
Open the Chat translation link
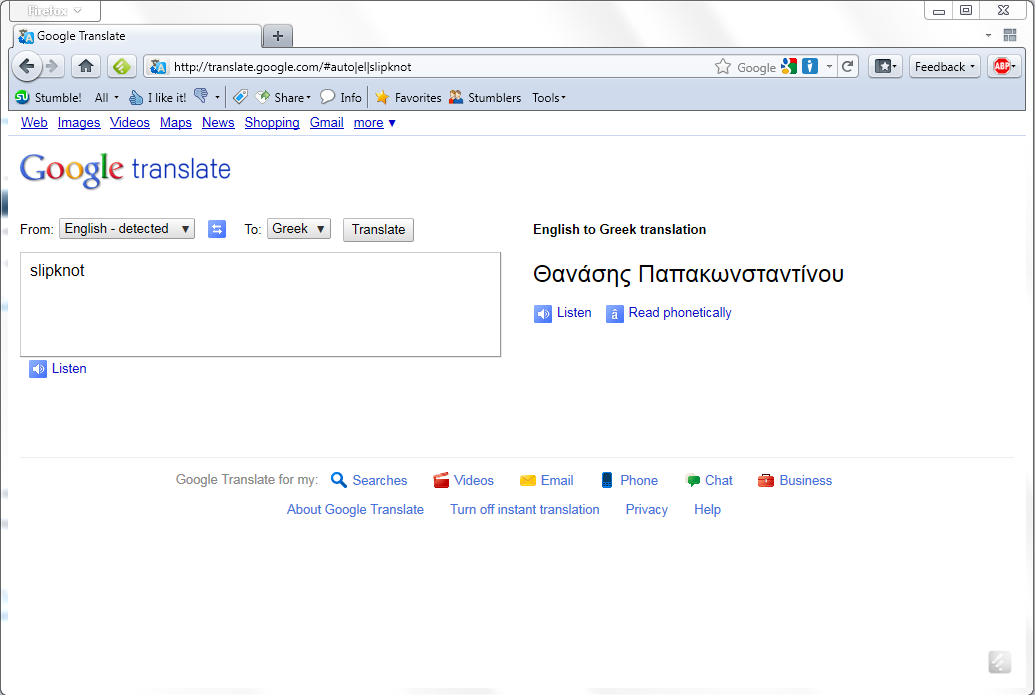(x=709, y=480)
